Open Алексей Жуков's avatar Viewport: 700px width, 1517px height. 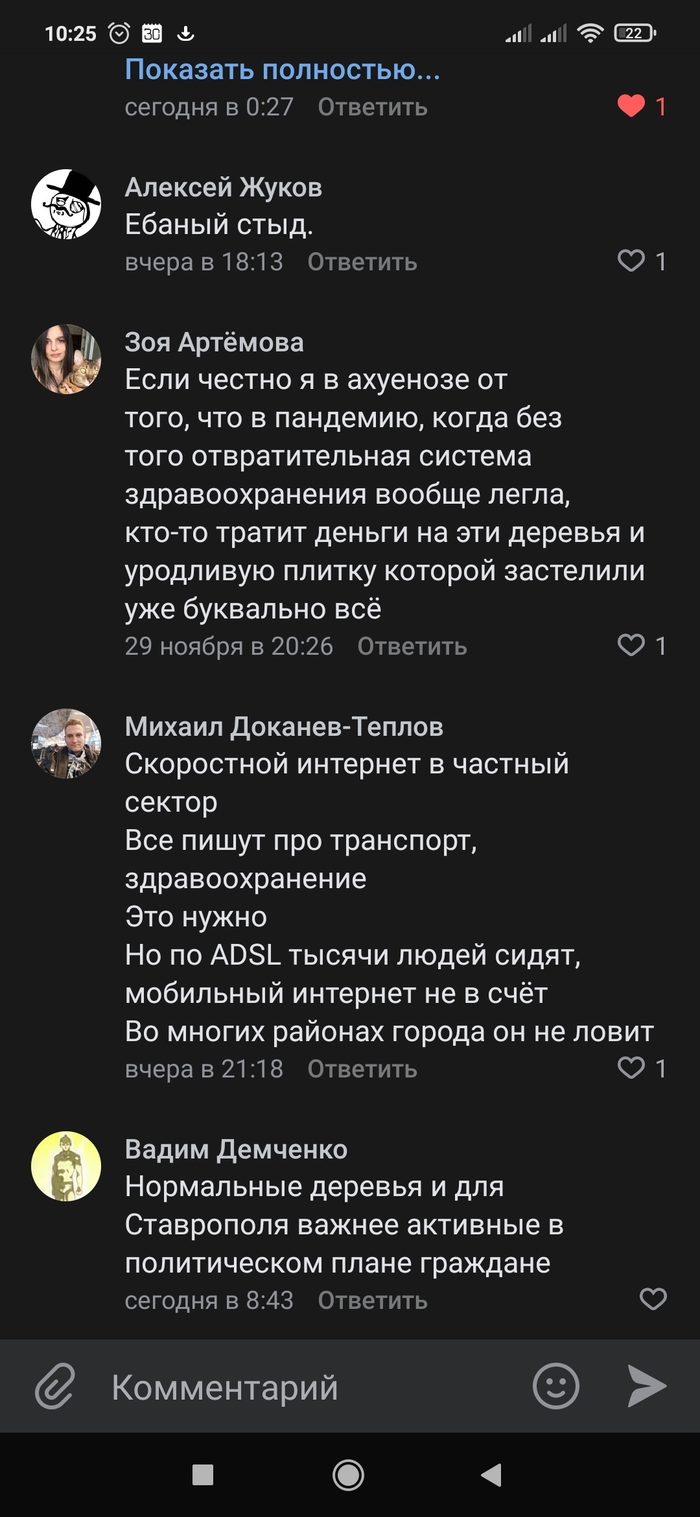coord(66,204)
